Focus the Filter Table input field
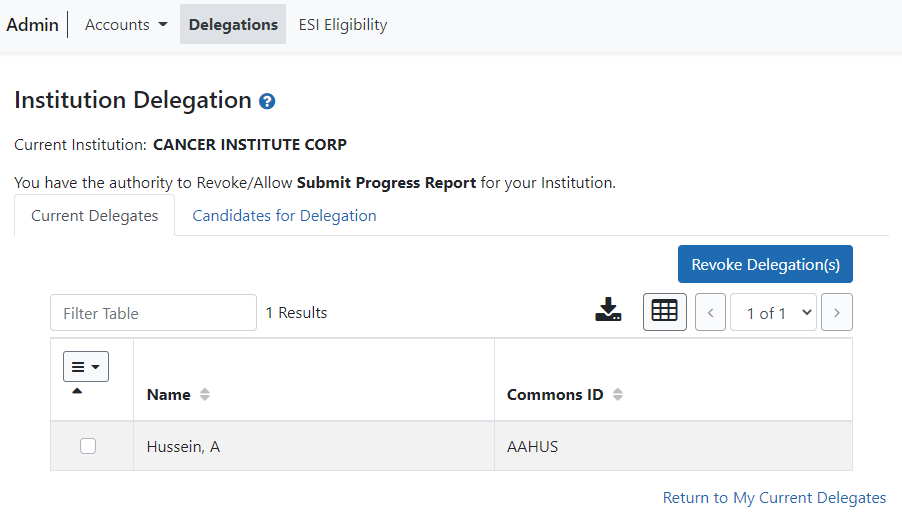This screenshot has width=902, height=517. point(154,313)
